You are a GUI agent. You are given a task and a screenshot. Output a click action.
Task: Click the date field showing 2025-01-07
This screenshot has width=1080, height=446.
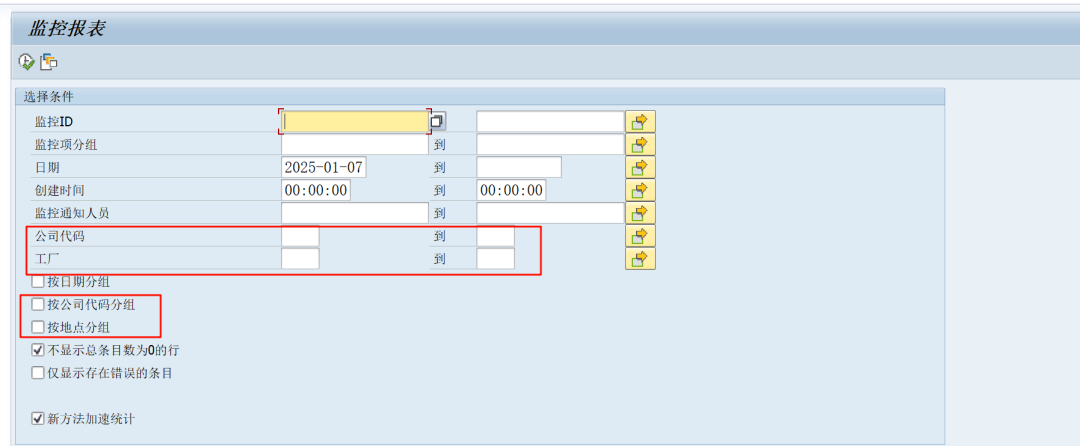(324, 167)
